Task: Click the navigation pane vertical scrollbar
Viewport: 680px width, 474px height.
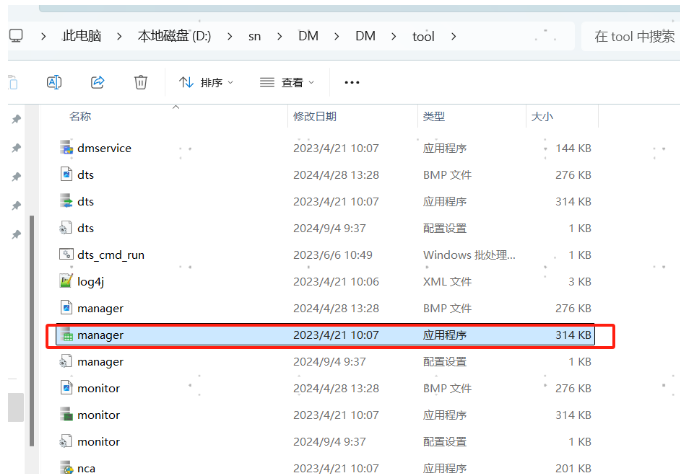Action: pyautogui.click(x=32, y=330)
